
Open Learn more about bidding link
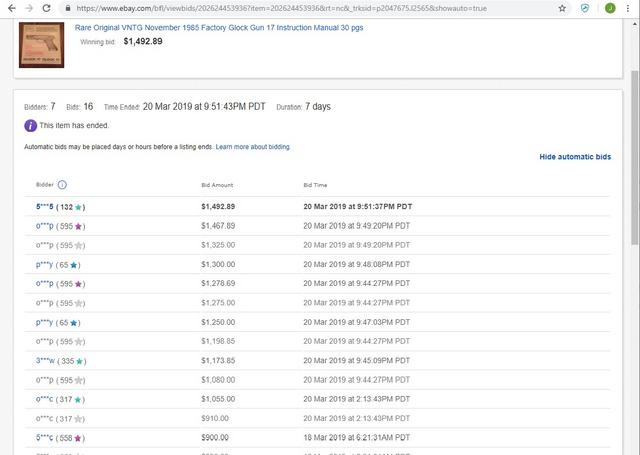click(x=253, y=147)
